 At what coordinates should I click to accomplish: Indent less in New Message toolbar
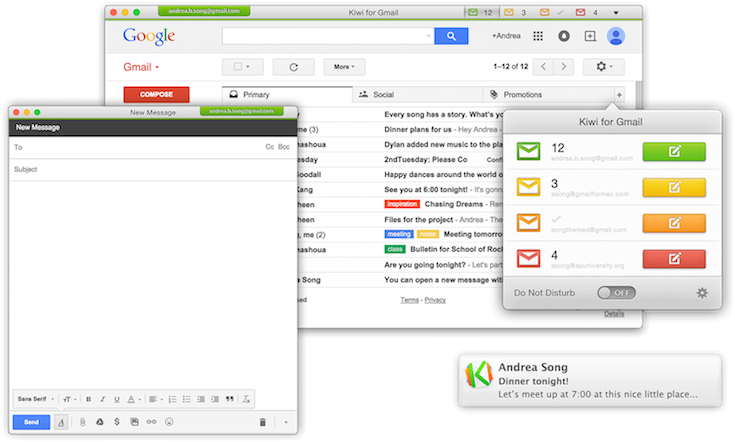pyautogui.click(x=201, y=399)
